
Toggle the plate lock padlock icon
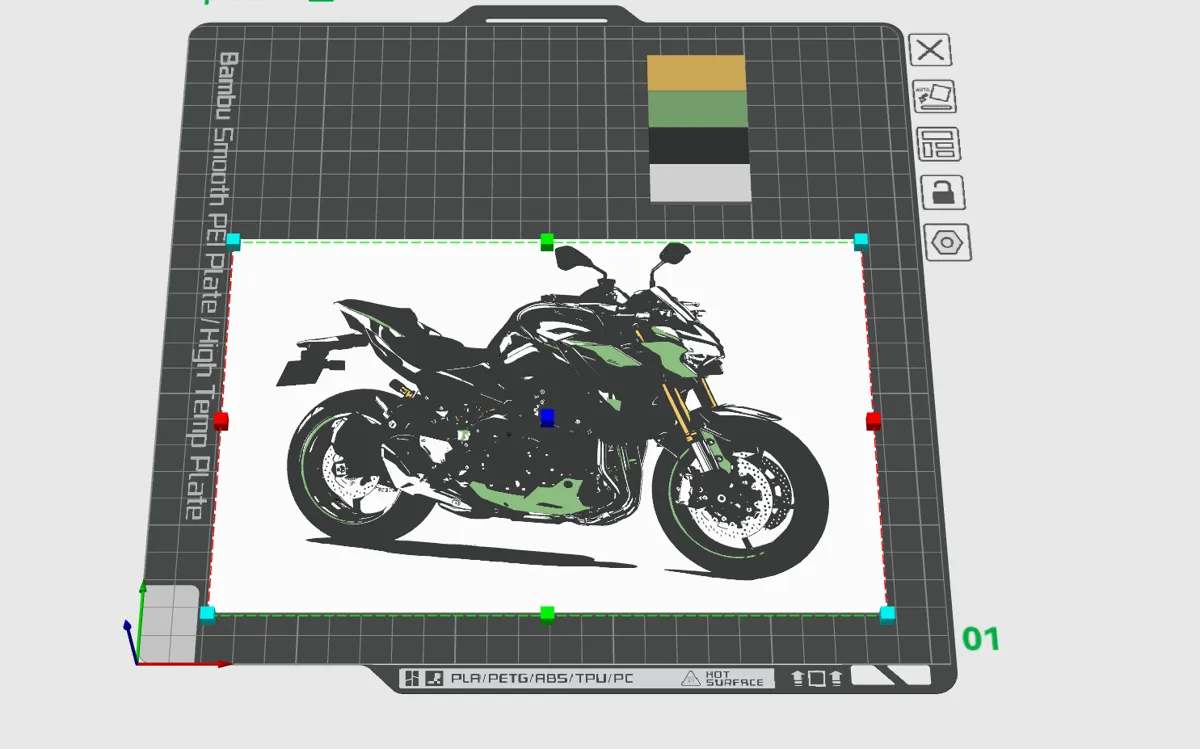(x=943, y=193)
